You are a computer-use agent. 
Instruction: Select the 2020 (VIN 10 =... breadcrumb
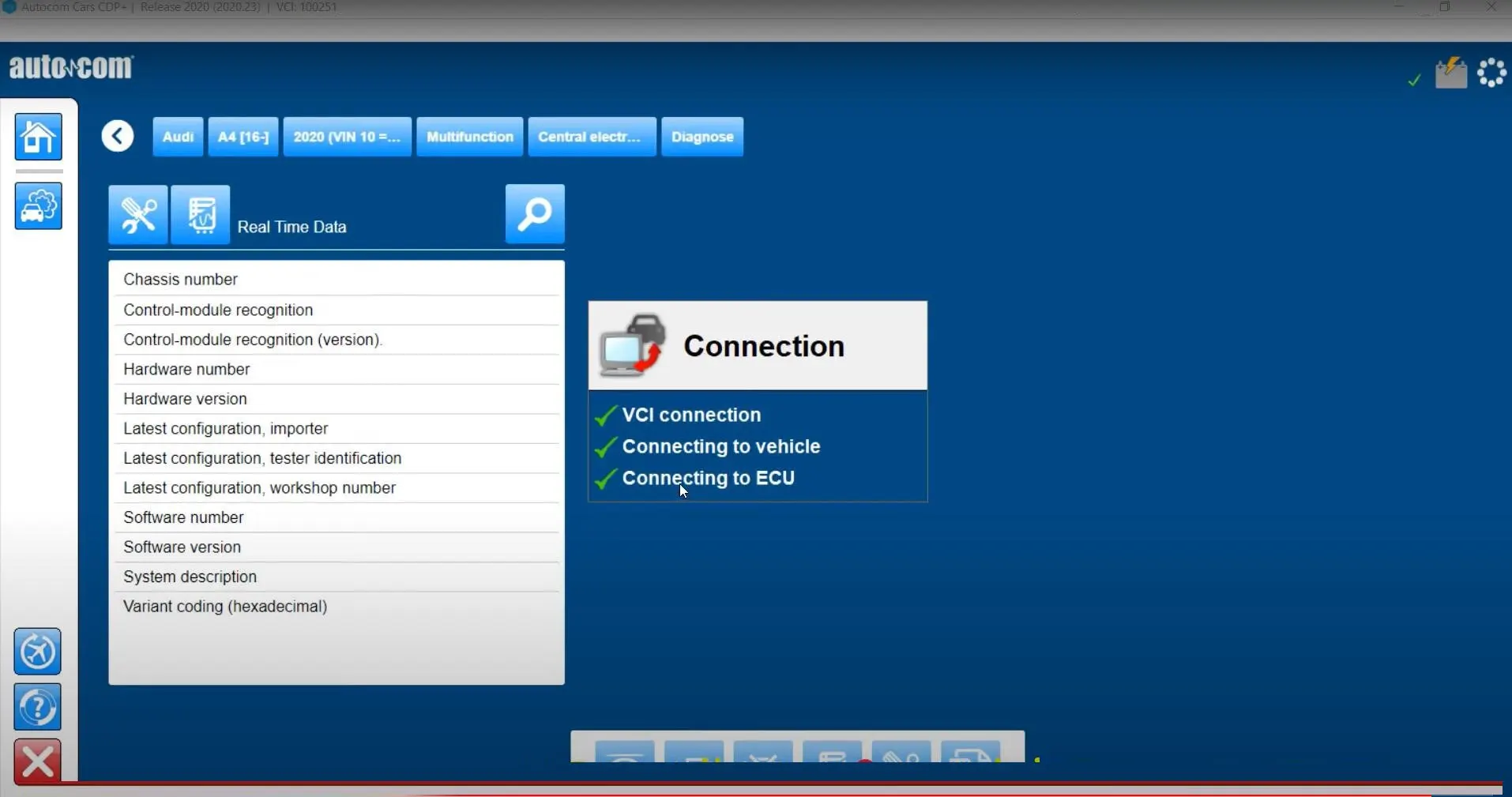(x=348, y=137)
